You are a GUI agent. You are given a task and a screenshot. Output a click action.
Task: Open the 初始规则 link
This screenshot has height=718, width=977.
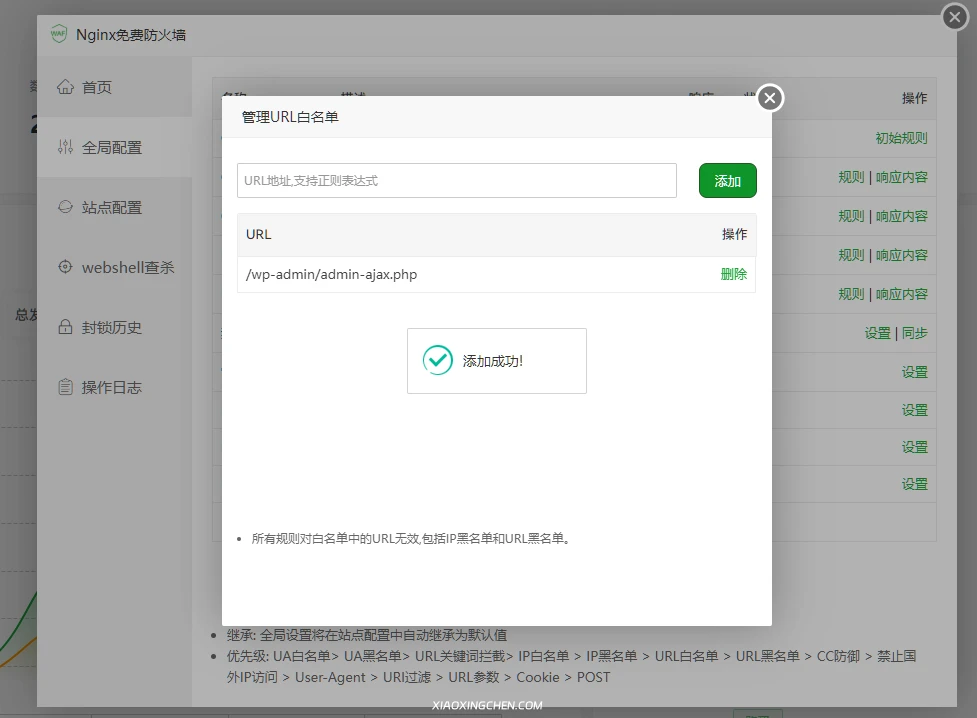pos(901,138)
